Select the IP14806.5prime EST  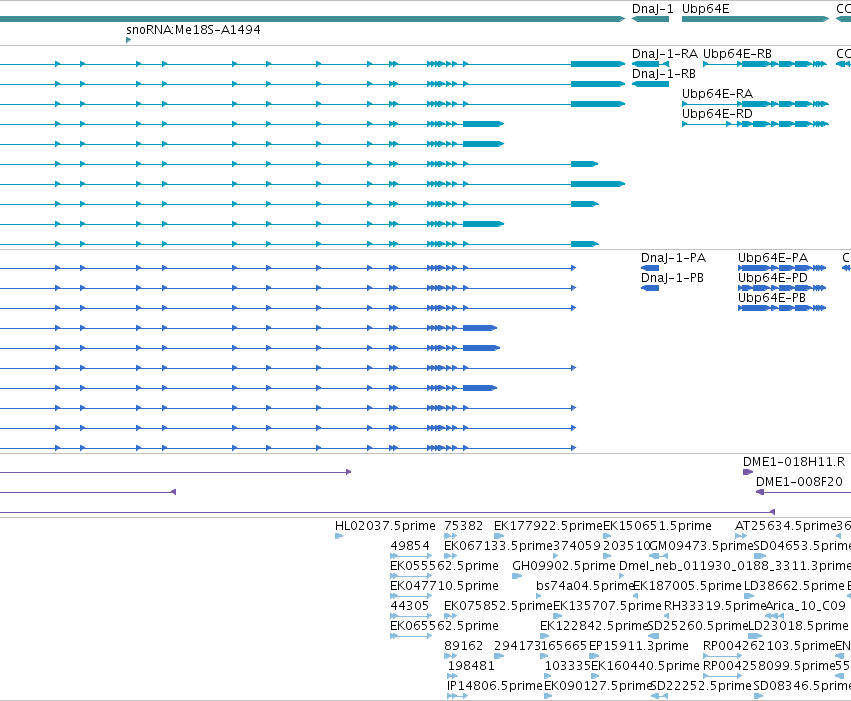[457, 697]
